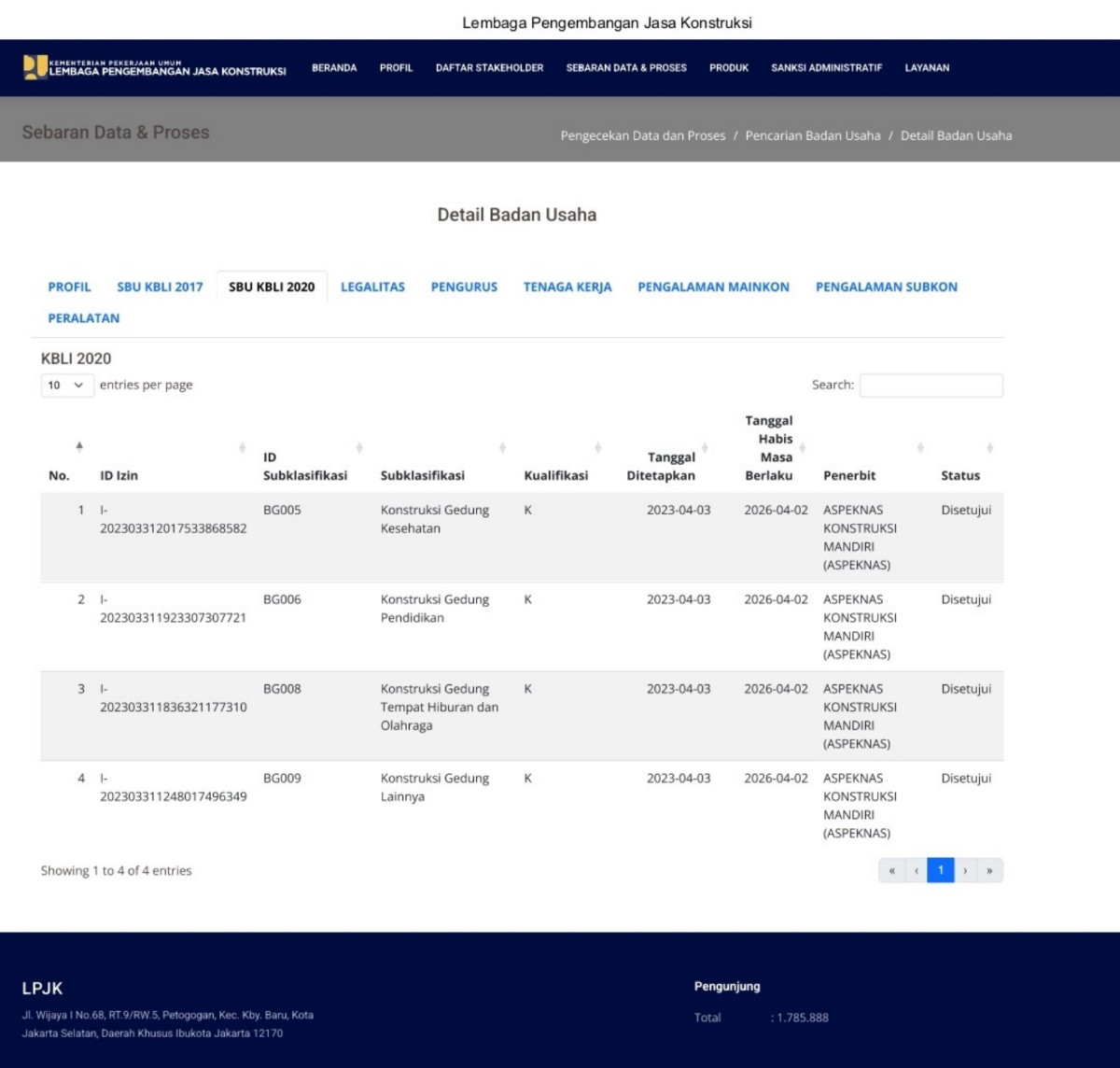Viewport: 1120px width, 1068px height.
Task: Click the BG006 subclassification ID cell
Action: 282,599
